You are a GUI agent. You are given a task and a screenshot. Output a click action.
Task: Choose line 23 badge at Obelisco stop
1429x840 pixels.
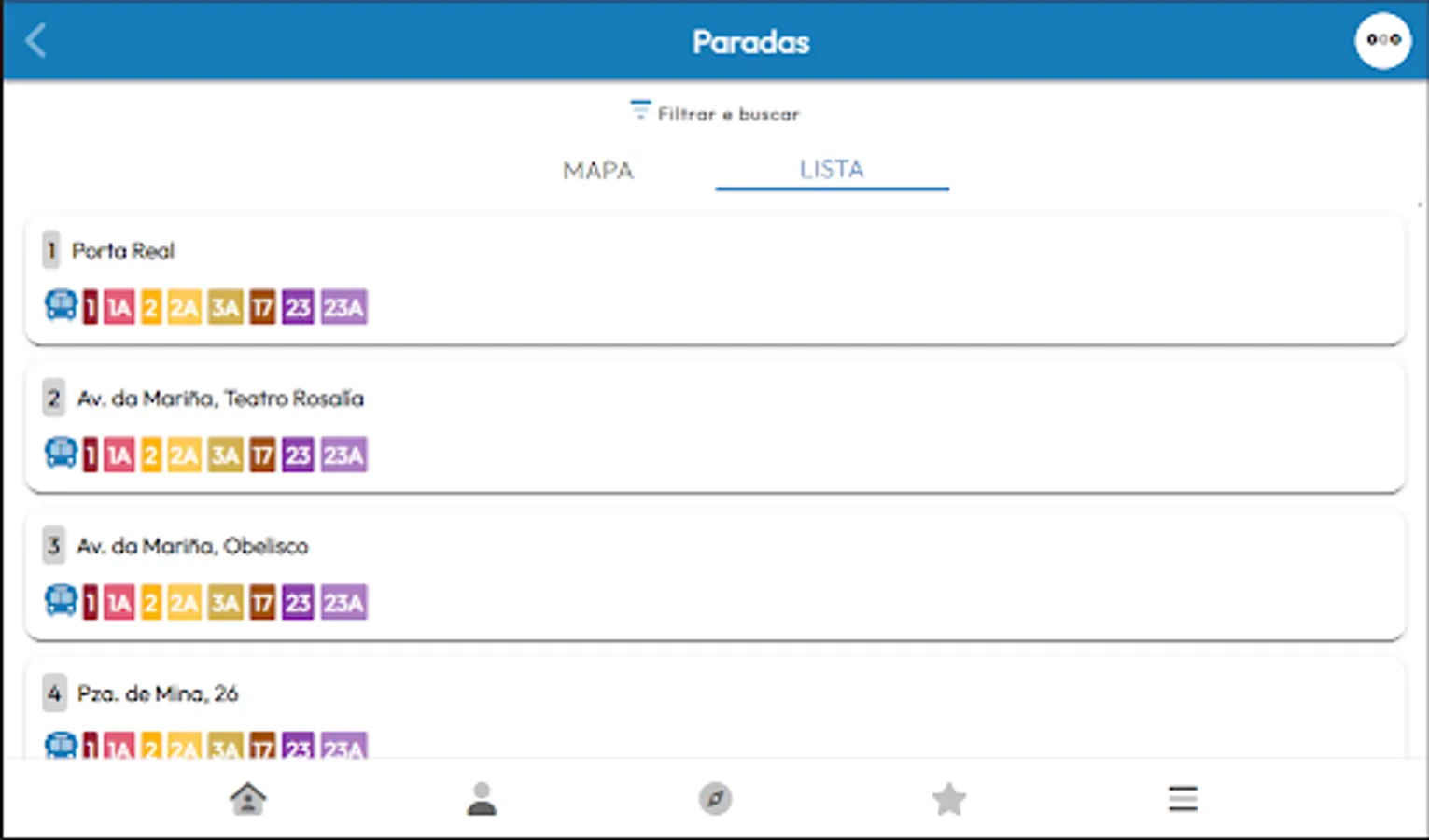point(298,602)
